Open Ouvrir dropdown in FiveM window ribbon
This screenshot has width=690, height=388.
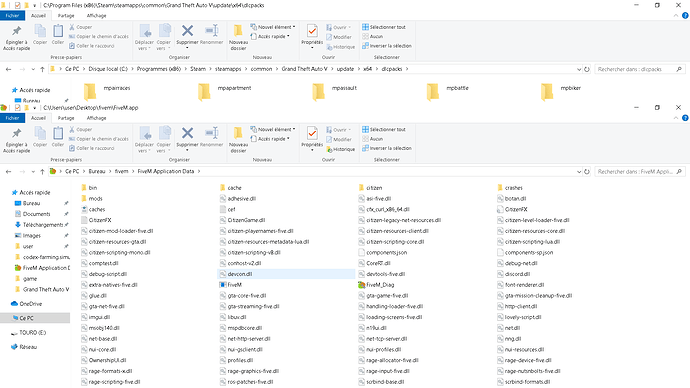[338, 130]
